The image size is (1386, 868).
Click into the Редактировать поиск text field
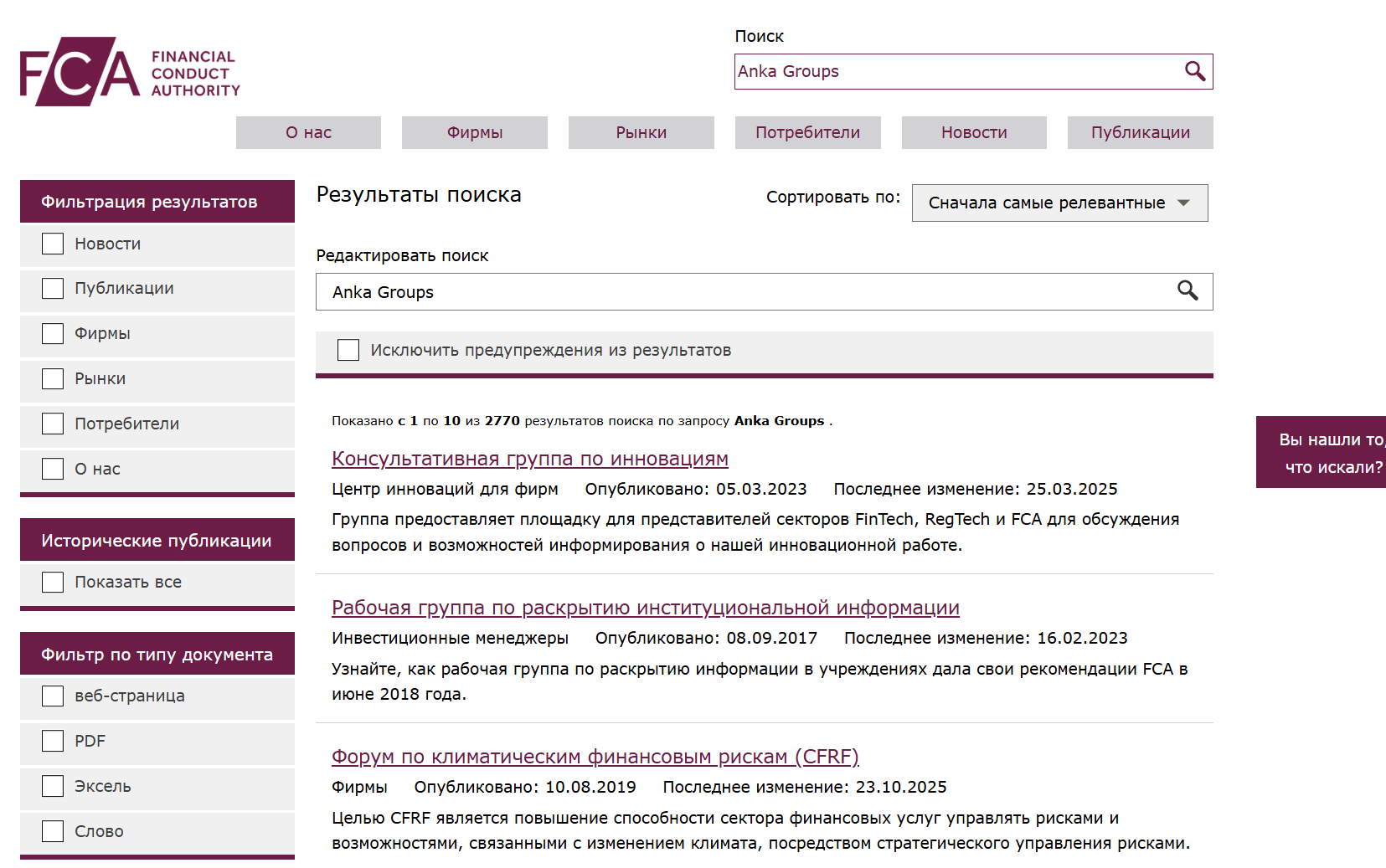point(745,292)
